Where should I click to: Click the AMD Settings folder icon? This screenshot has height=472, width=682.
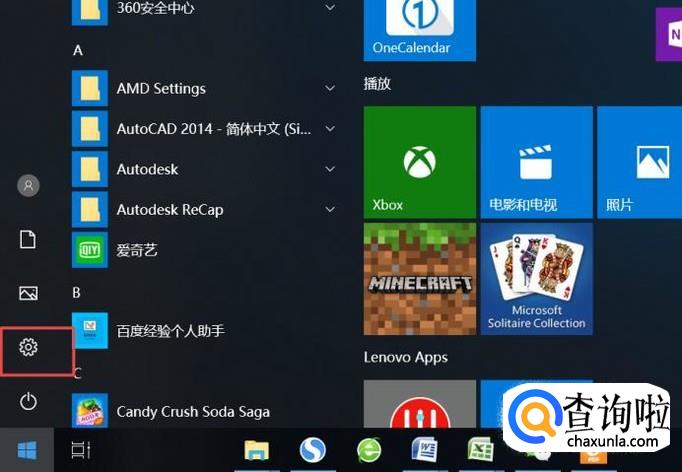tap(90, 88)
